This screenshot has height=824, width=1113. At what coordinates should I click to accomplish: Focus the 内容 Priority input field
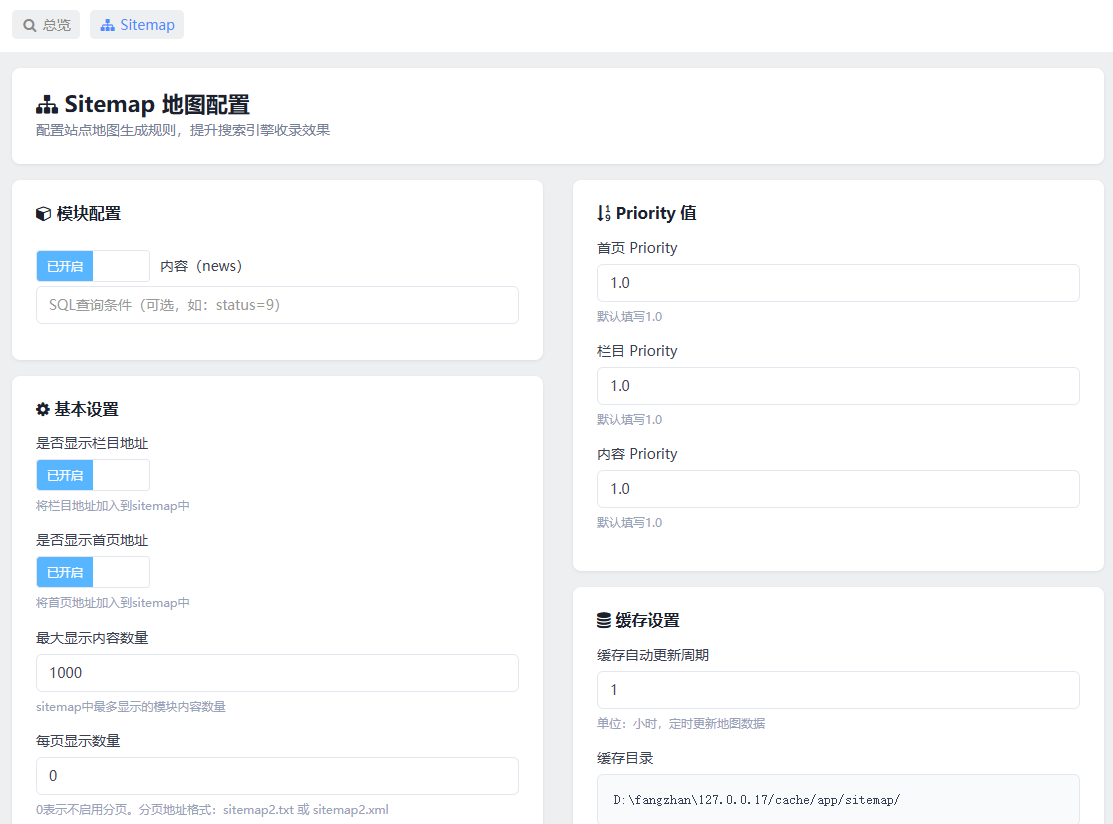click(x=838, y=489)
